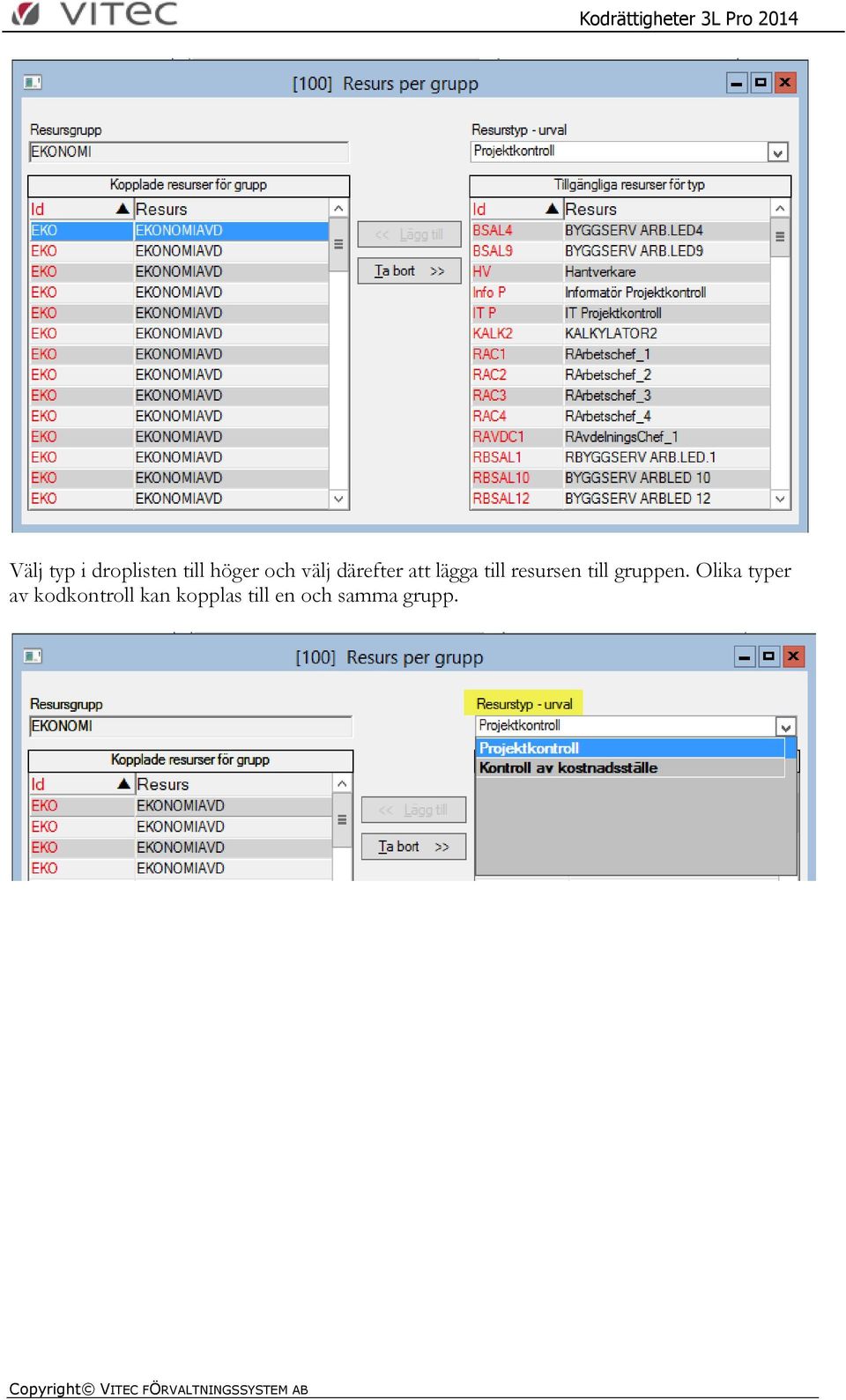Collapse the open Resurstyp dropdown in lower dialog

[x=786, y=727]
